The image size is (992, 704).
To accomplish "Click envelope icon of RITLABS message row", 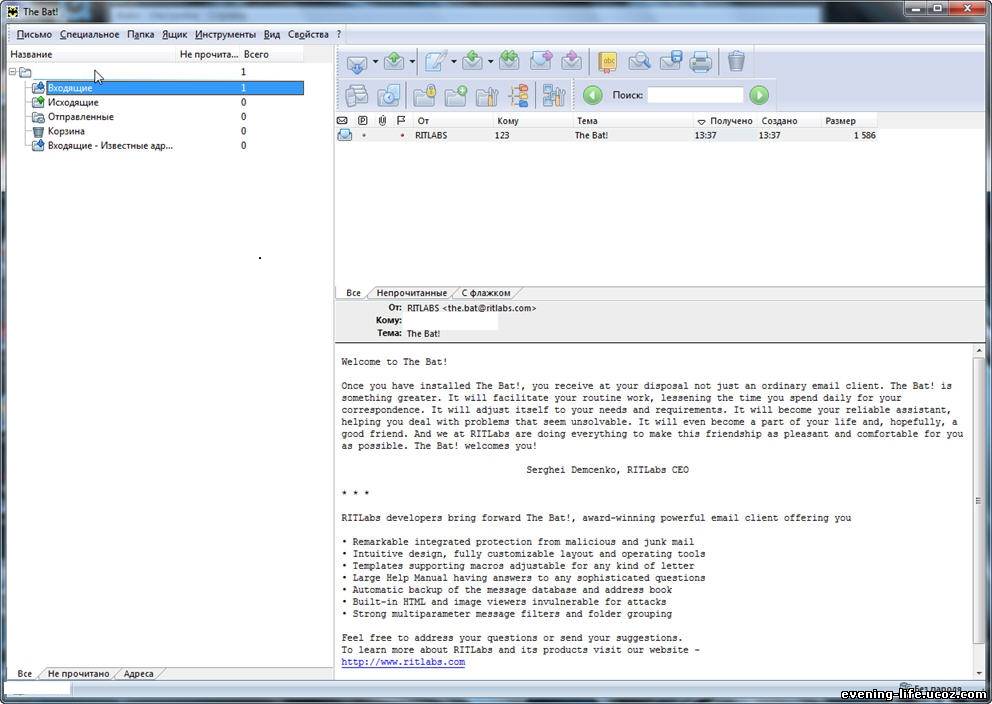I will (x=344, y=135).
